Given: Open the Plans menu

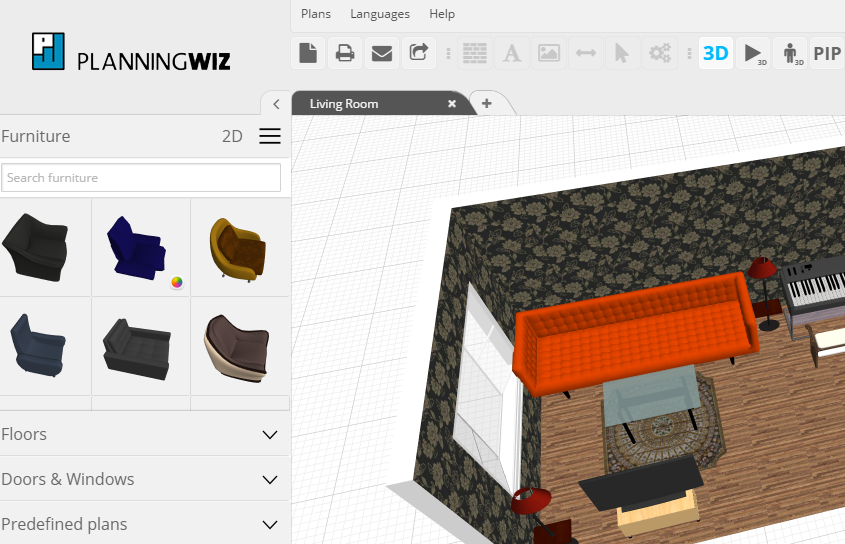Looking at the screenshot, I should [x=316, y=14].
